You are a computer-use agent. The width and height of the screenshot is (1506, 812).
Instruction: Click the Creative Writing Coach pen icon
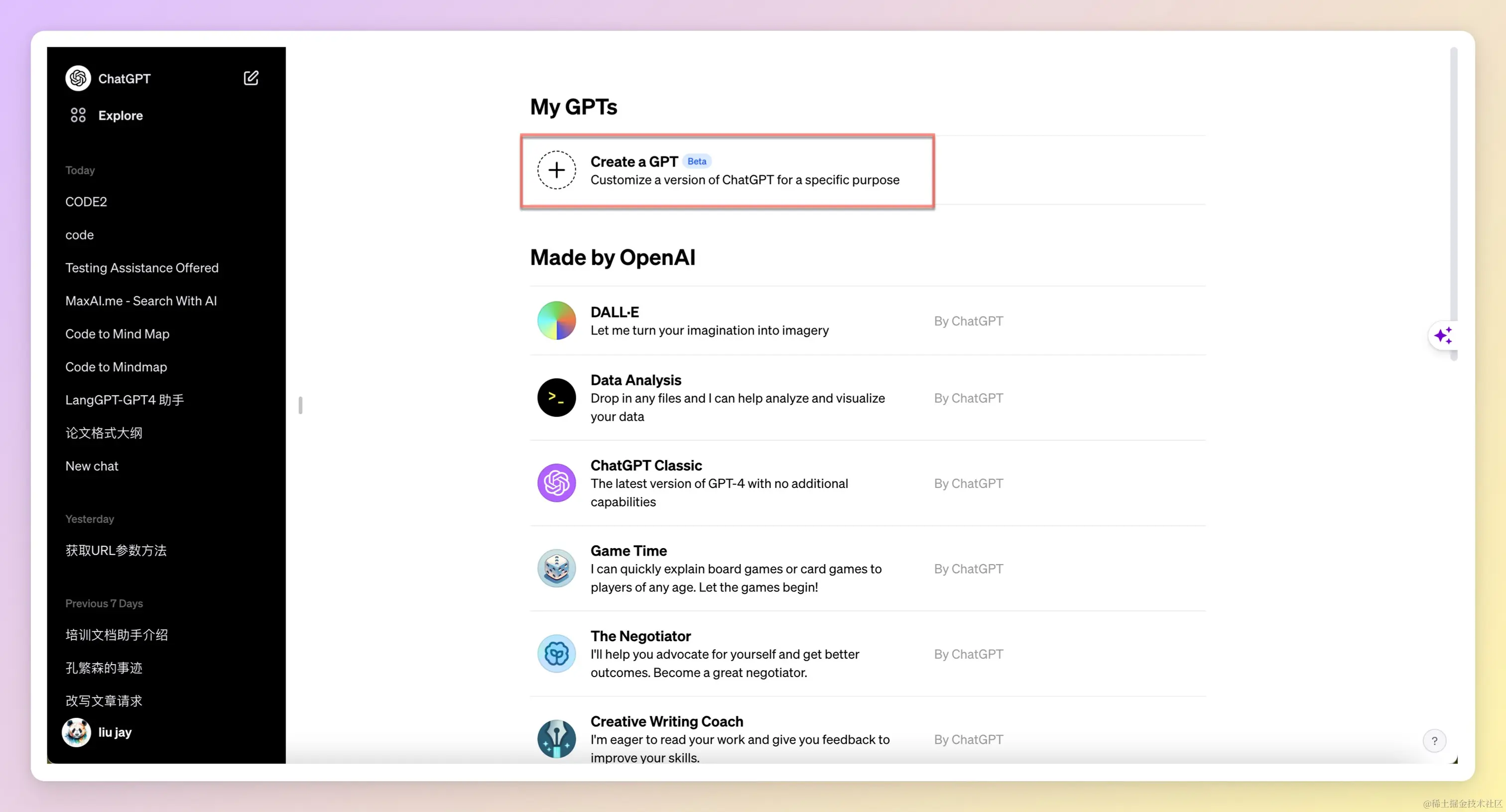pyautogui.click(x=556, y=739)
